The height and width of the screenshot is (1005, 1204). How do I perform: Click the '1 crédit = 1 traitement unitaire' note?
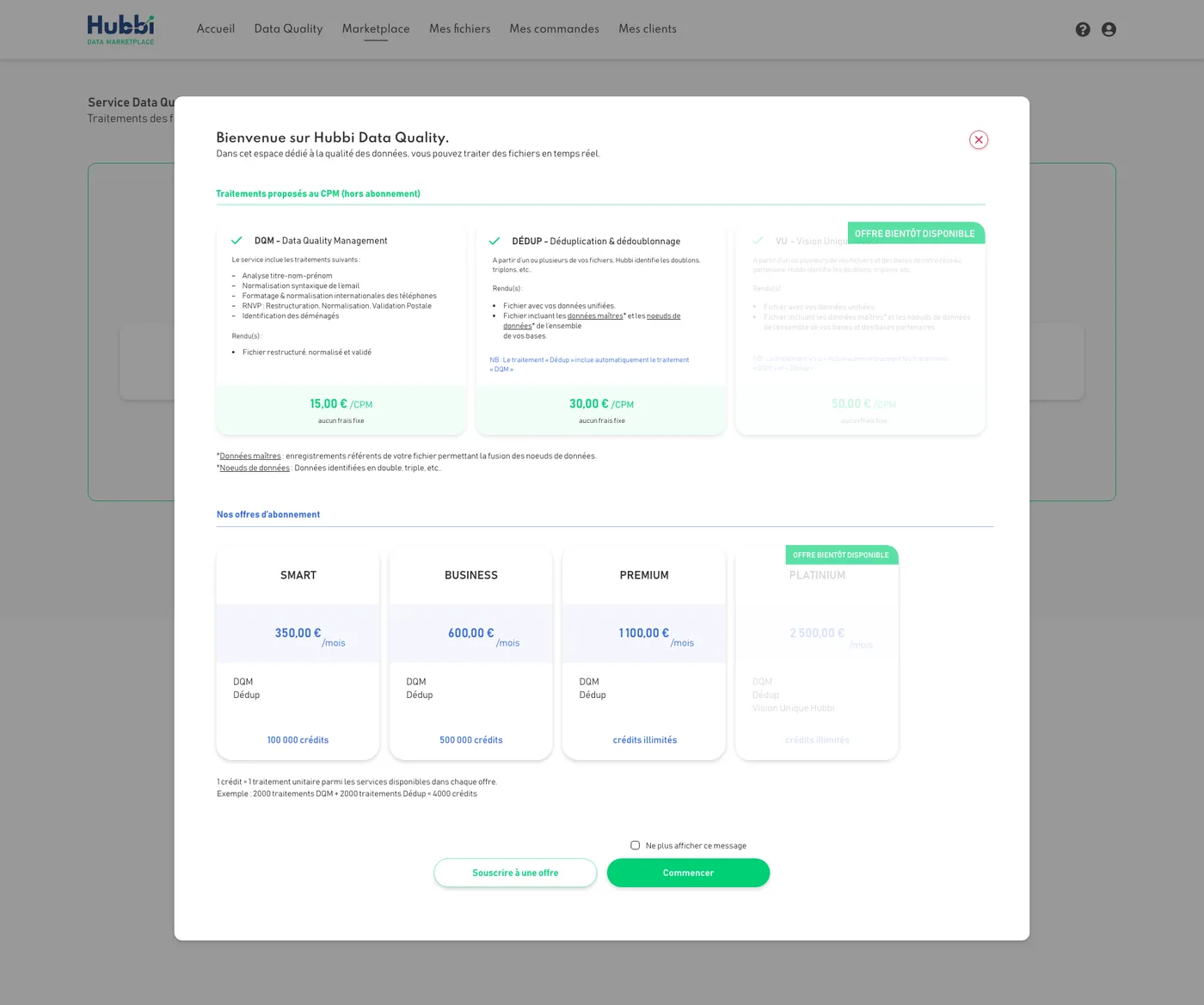[x=357, y=782]
